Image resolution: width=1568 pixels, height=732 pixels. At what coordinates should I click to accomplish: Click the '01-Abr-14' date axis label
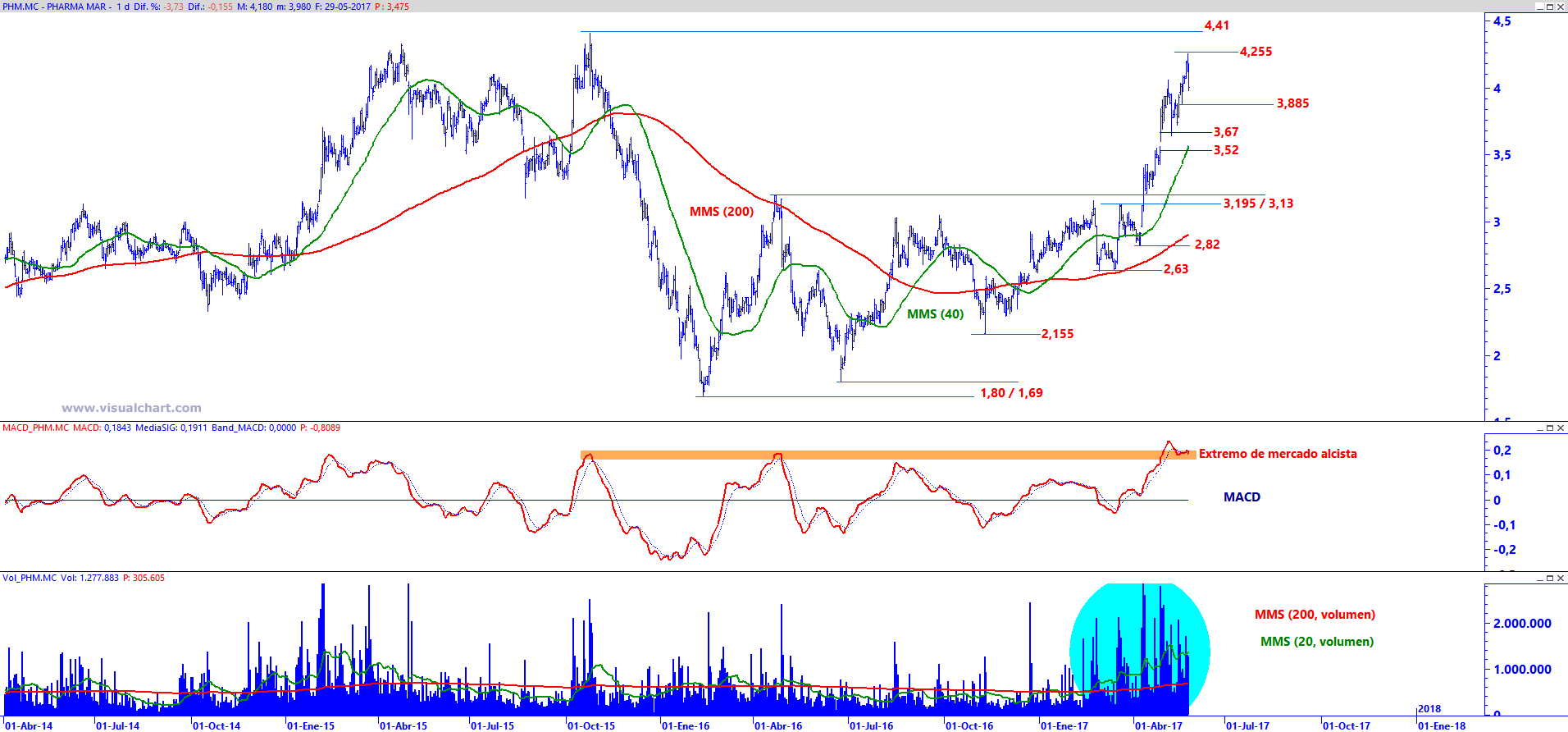(29, 726)
